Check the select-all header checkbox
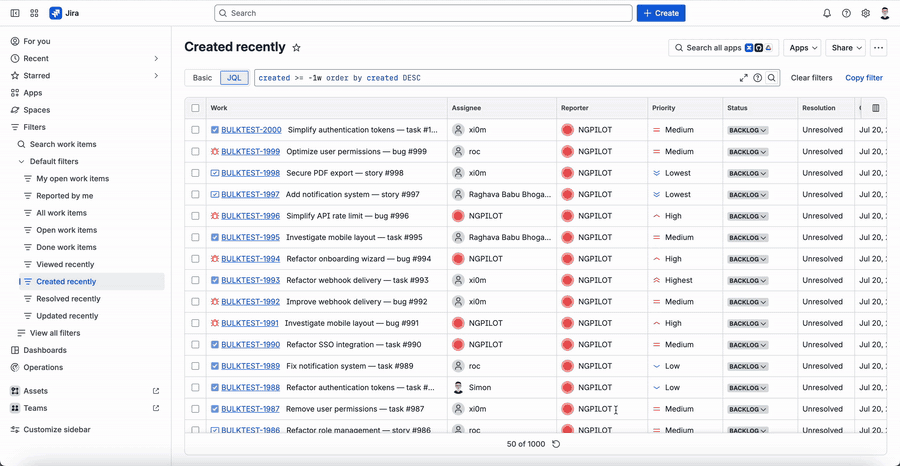The height and width of the screenshot is (466, 900). (x=195, y=108)
